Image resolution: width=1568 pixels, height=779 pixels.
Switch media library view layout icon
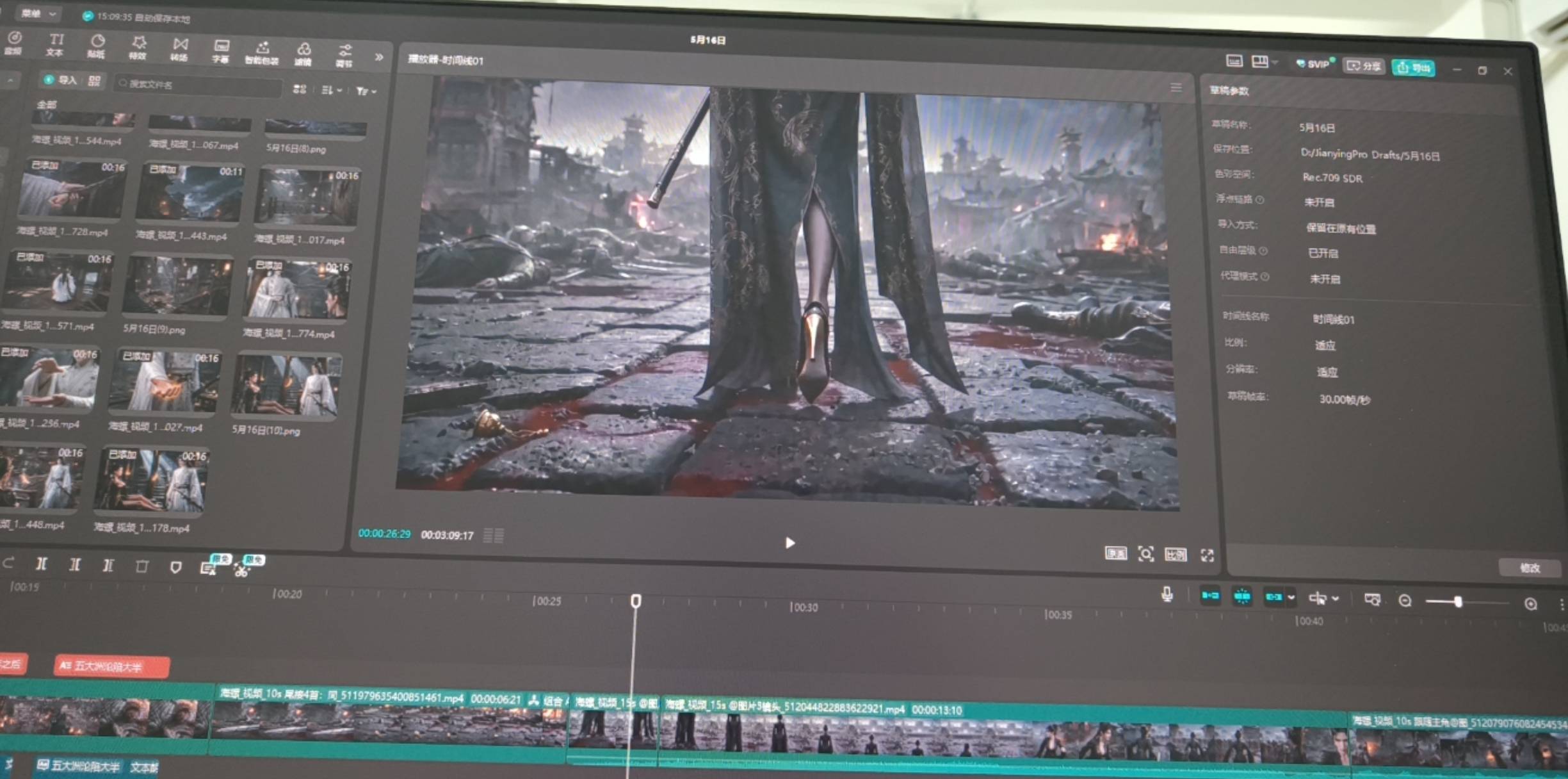pos(300,89)
